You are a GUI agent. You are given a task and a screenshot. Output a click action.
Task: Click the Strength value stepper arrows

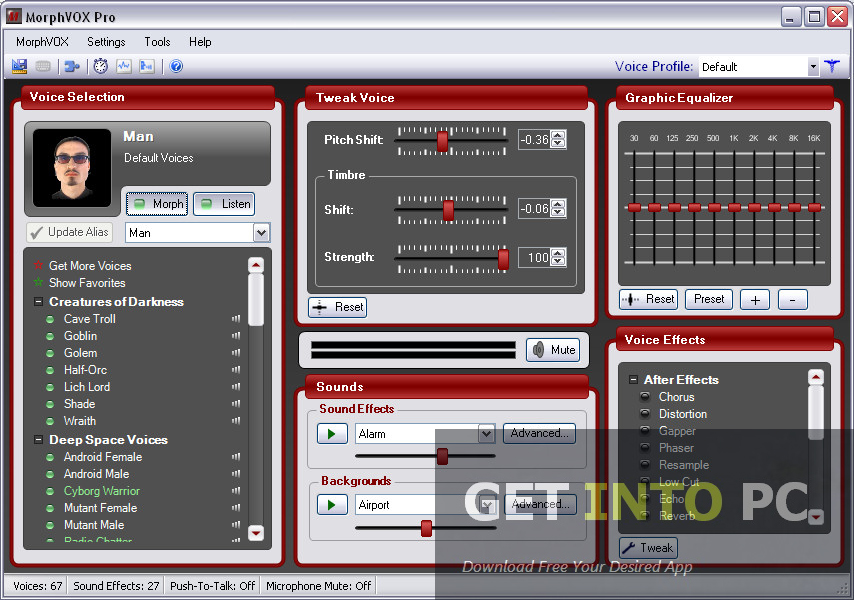click(558, 257)
